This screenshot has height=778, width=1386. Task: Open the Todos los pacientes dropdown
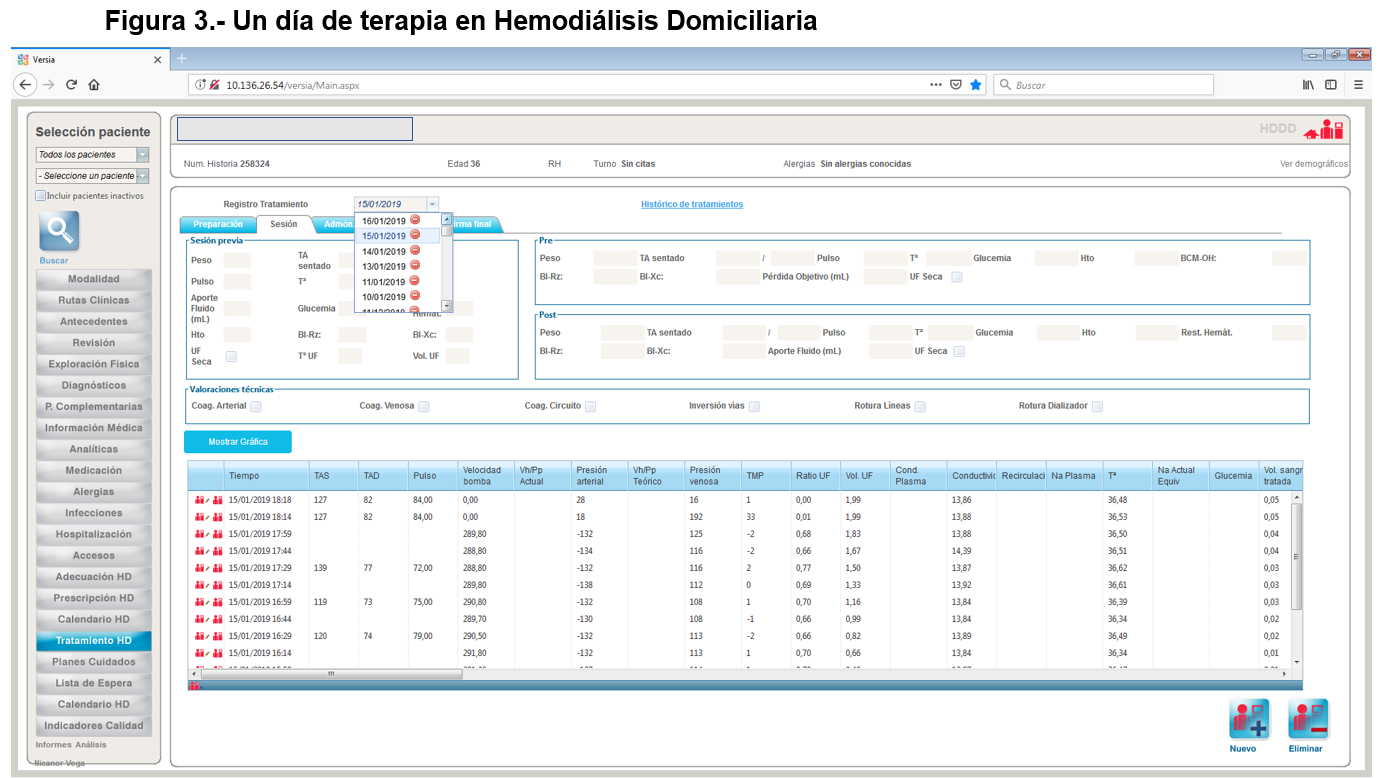pyautogui.click(x=142, y=155)
